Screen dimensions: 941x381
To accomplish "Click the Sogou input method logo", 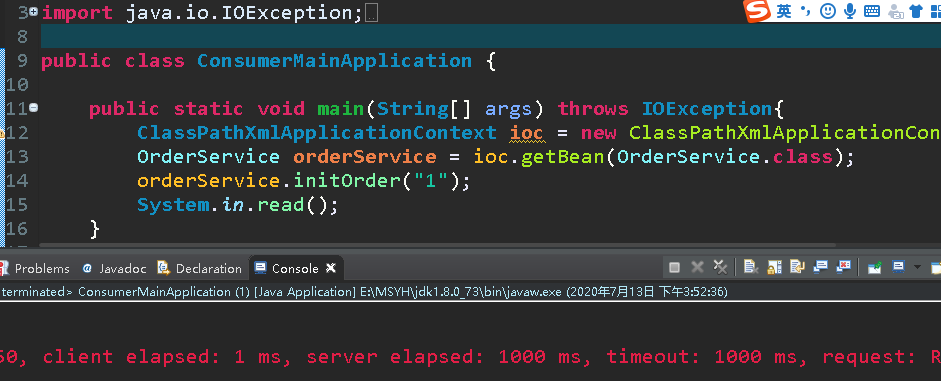I will (x=757, y=10).
